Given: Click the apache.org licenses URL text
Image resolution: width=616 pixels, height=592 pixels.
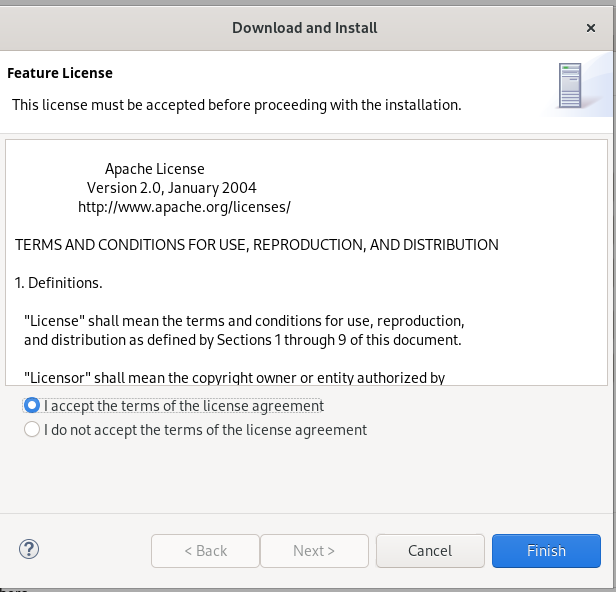Looking at the screenshot, I should pyautogui.click(x=184, y=207).
